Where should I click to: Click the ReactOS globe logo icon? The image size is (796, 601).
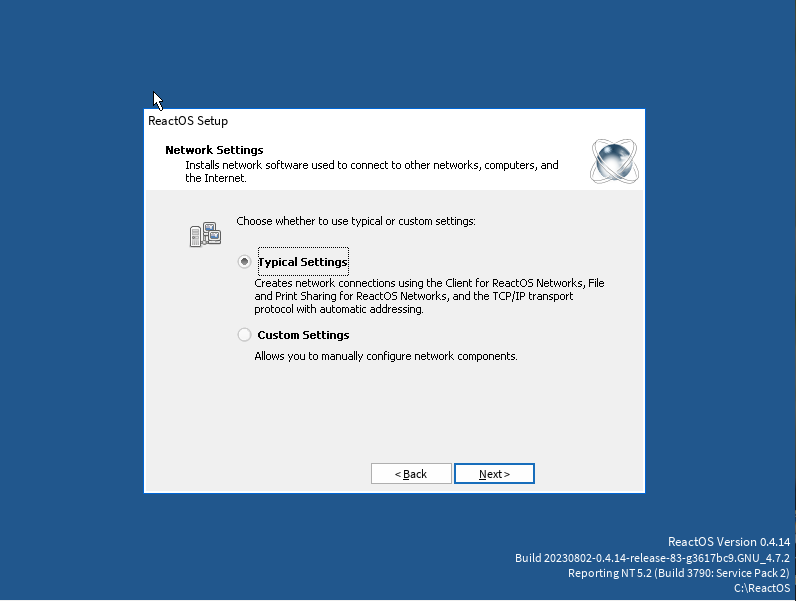[614, 161]
